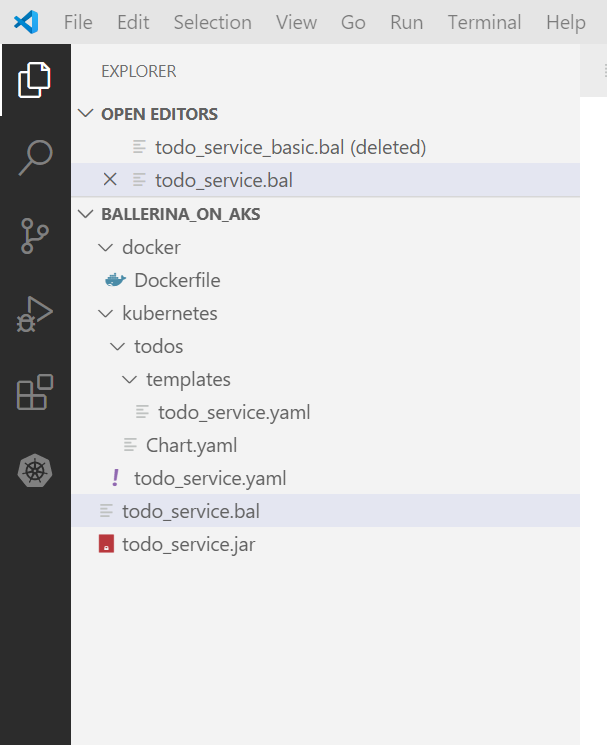This screenshot has height=745, width=607.
Task: Click the VS Code logo icon
Action: [x=27, y=22]
